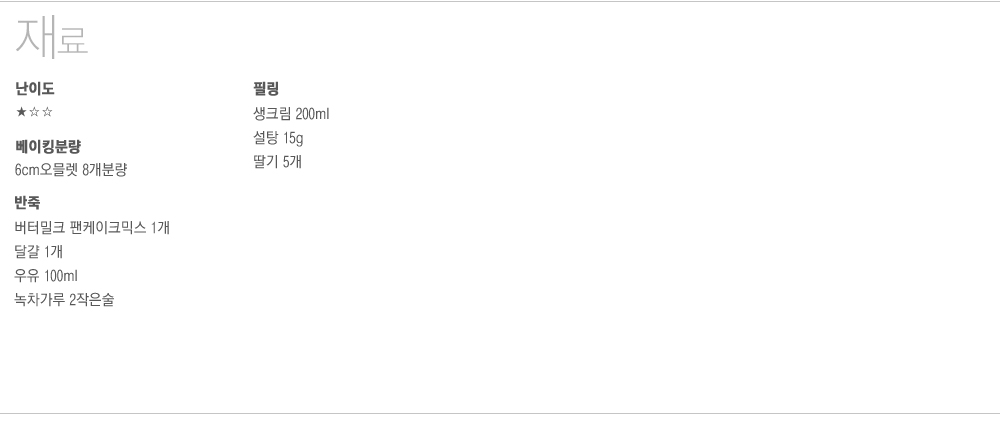The width and height of the screenshot is (1000, 430).
Task: Click the bottom horizontal divider line
Action: [500, 413]
